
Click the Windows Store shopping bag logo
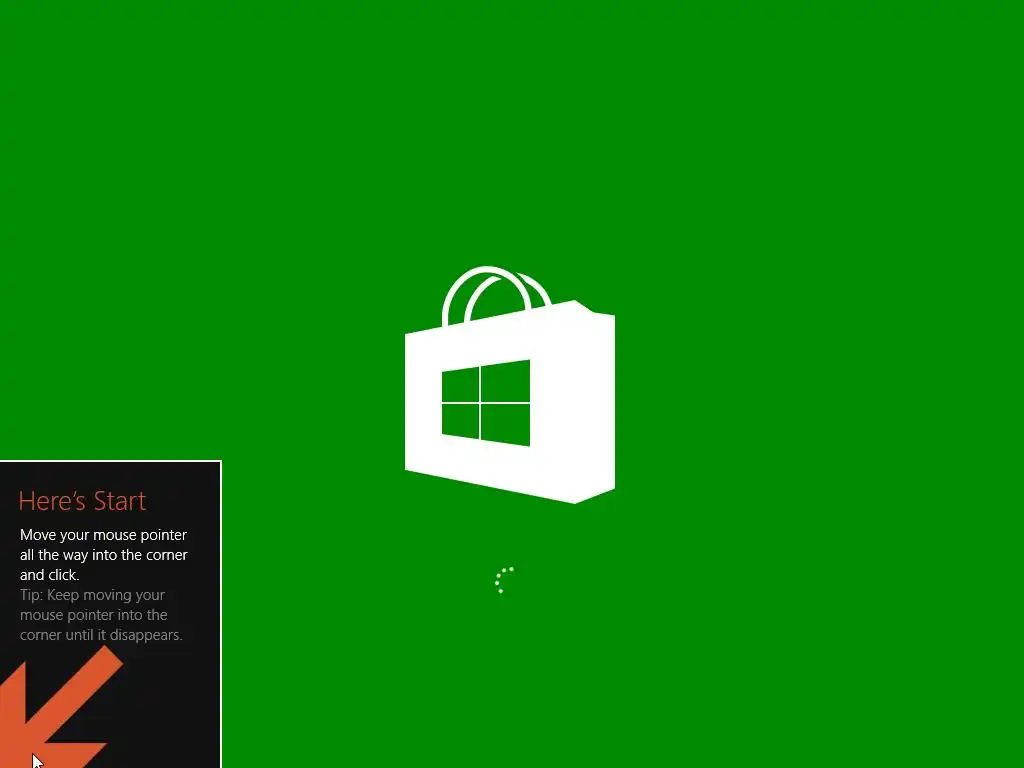(x=509, y=385)
